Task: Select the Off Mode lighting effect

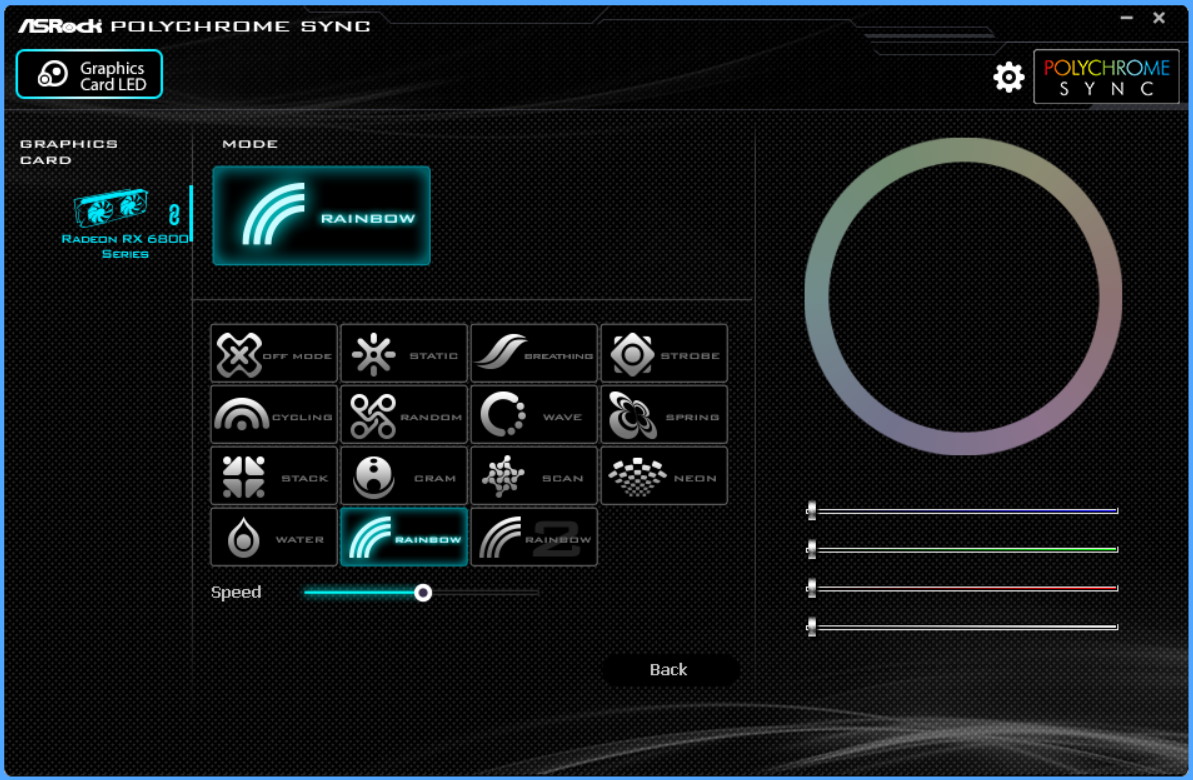Action: pos(274,354)
